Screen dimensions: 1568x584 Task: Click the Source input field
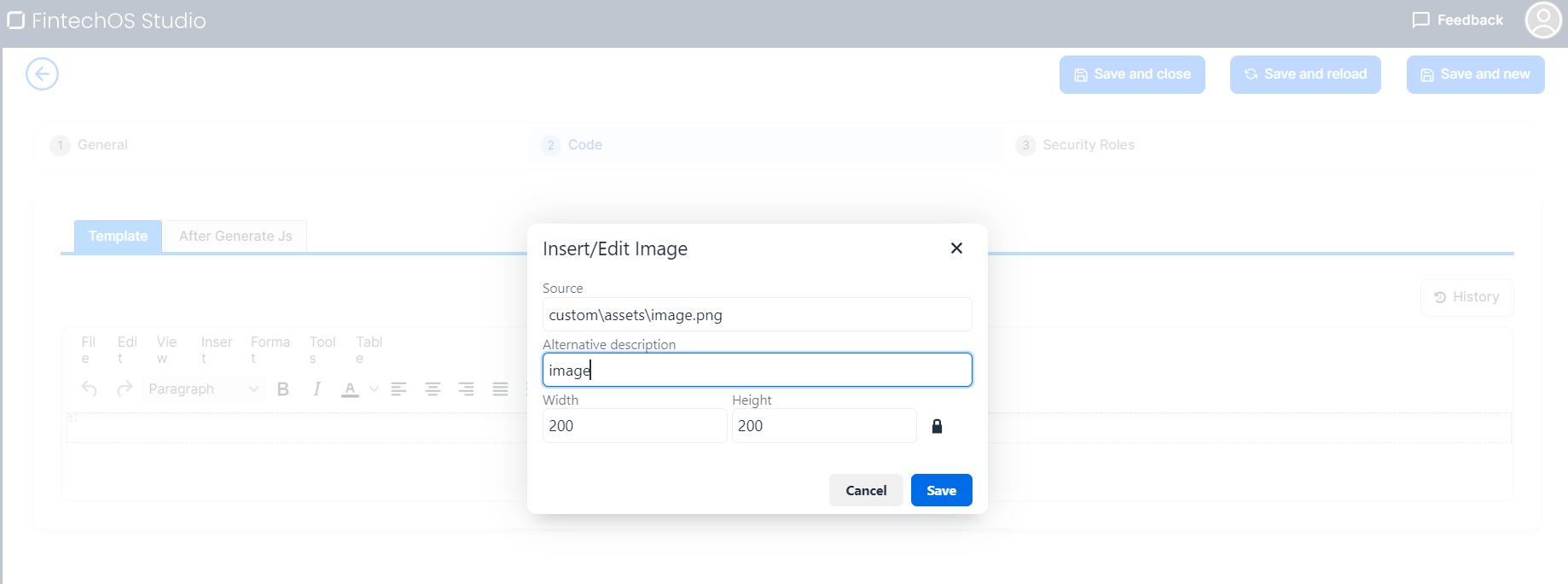(x=757, y=315)
